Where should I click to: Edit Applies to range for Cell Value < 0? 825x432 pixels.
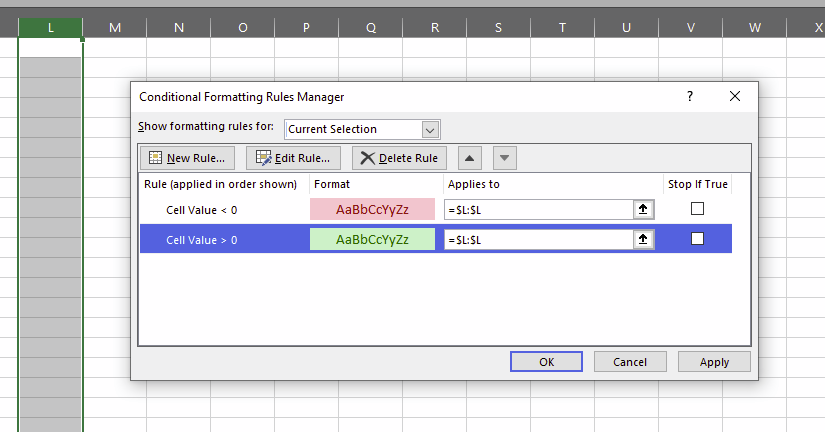click(x=538, y=210)
